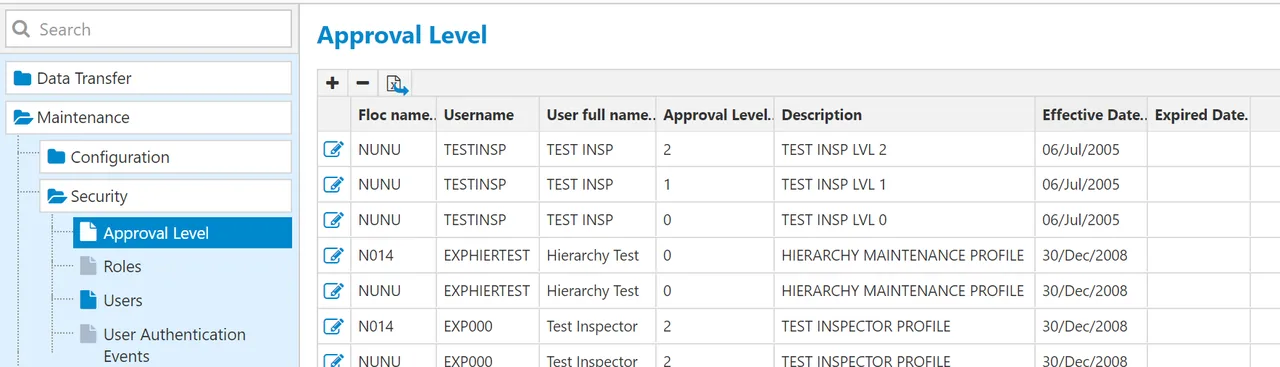The image size is (1280, 367).
Task: Click the Users page icon
Action: tap(88, 301)
